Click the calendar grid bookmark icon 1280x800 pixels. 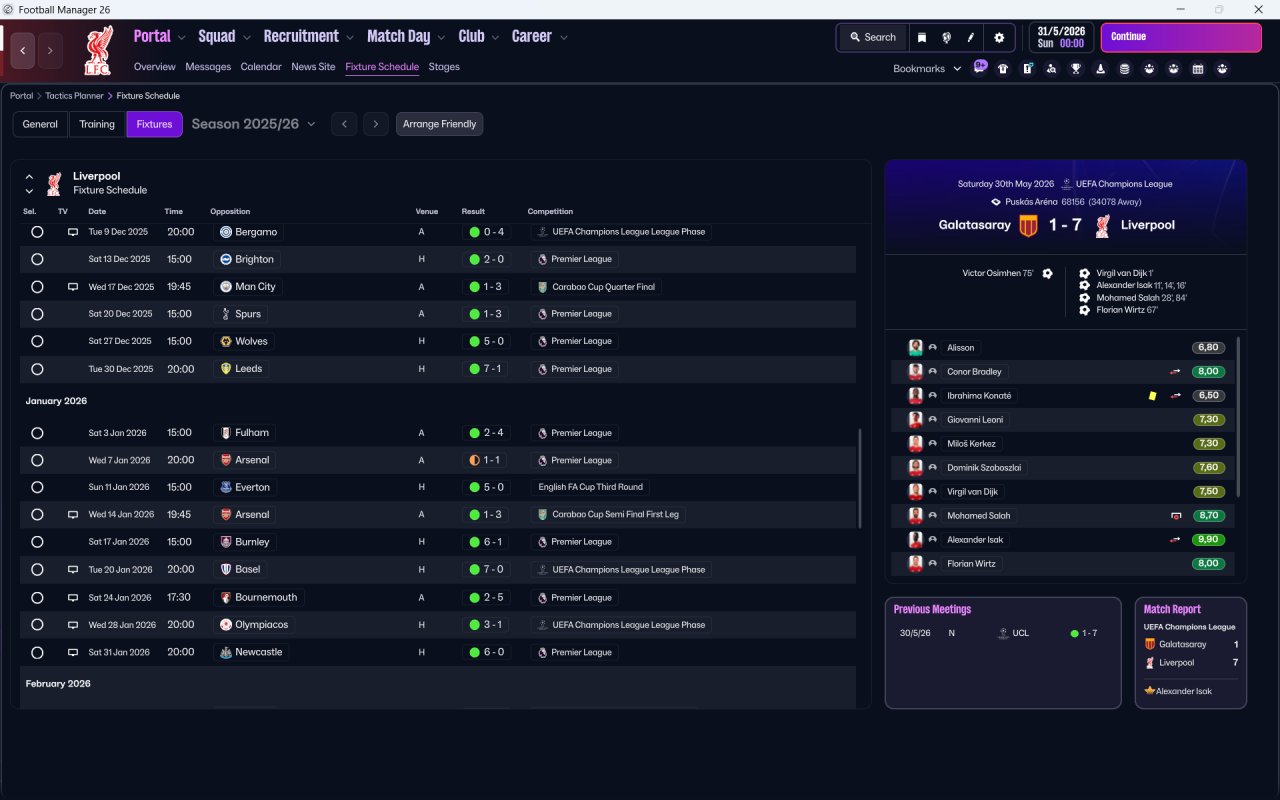tap(1198, 69)
